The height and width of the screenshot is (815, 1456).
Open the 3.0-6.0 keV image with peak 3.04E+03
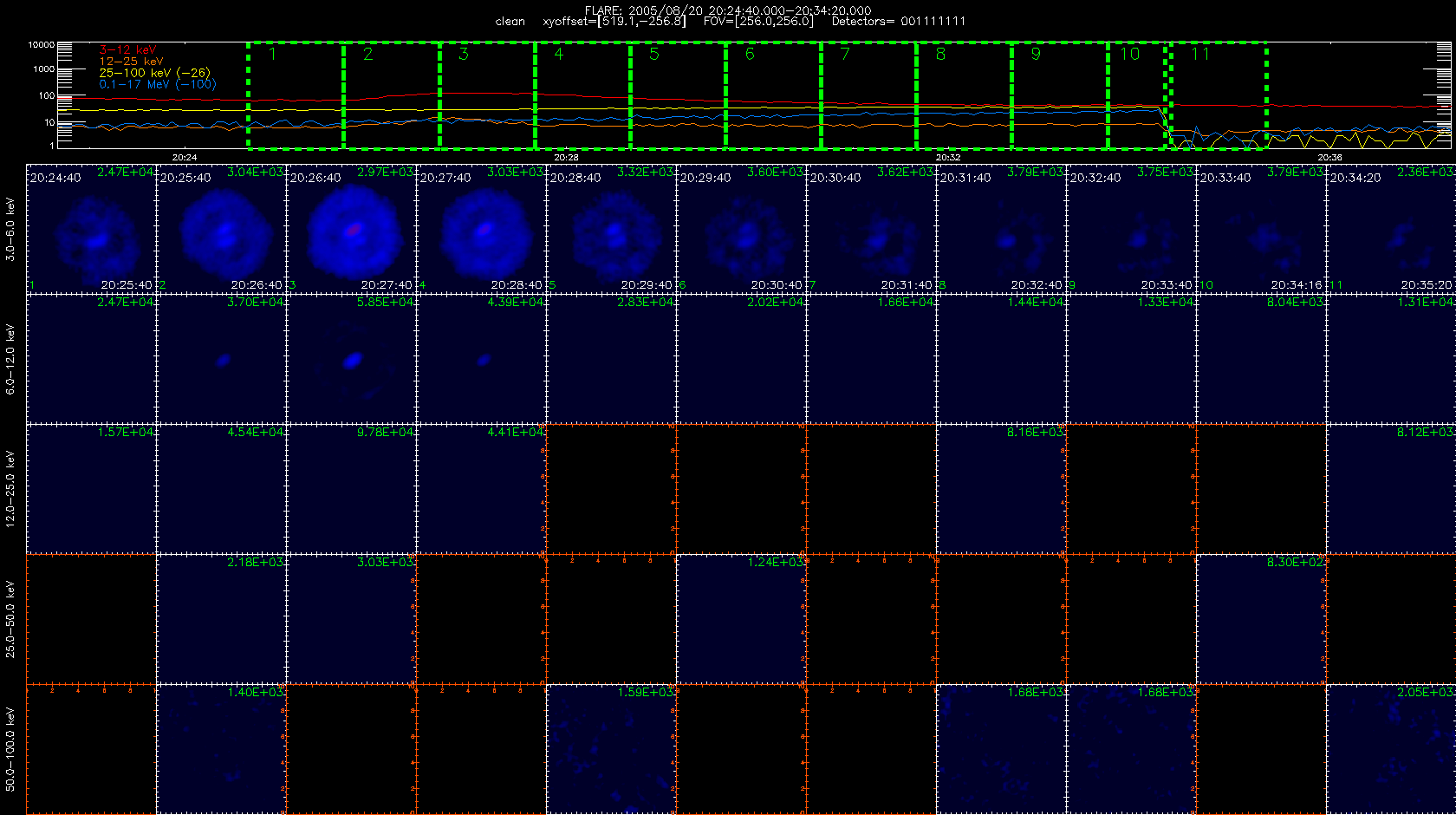point(222,230)
